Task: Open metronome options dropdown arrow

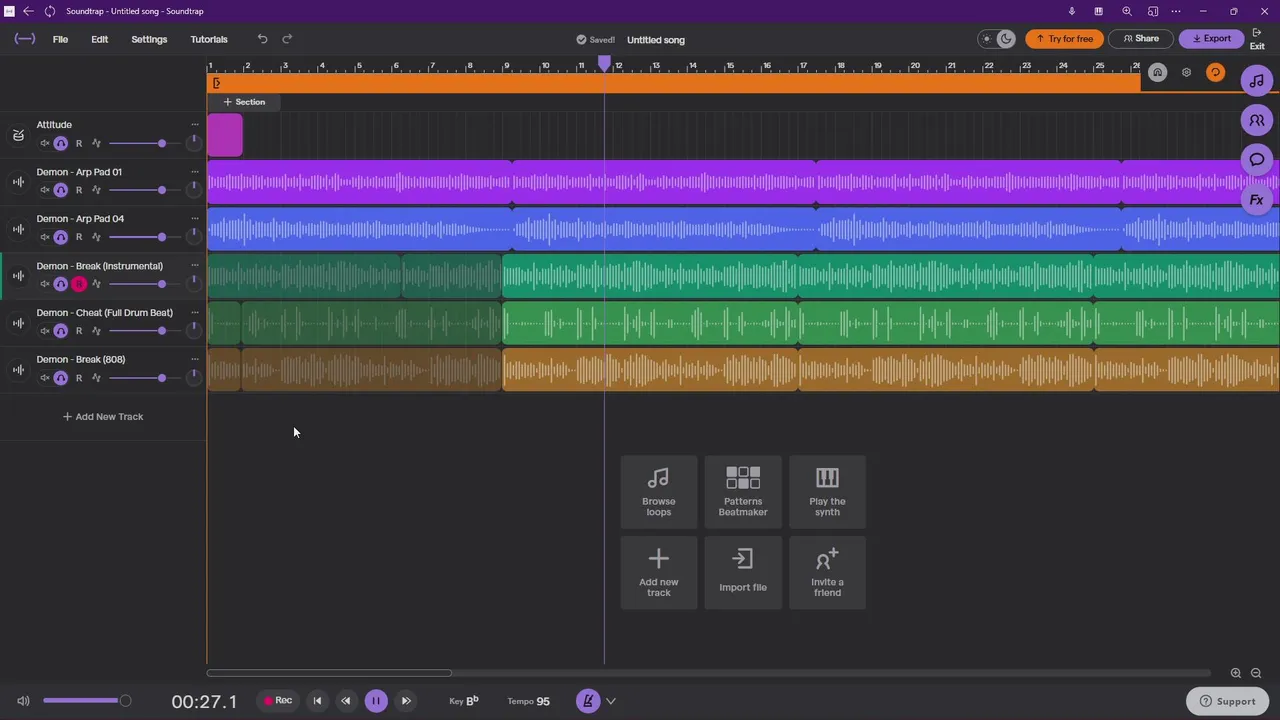Action: [x=611, y=701]
